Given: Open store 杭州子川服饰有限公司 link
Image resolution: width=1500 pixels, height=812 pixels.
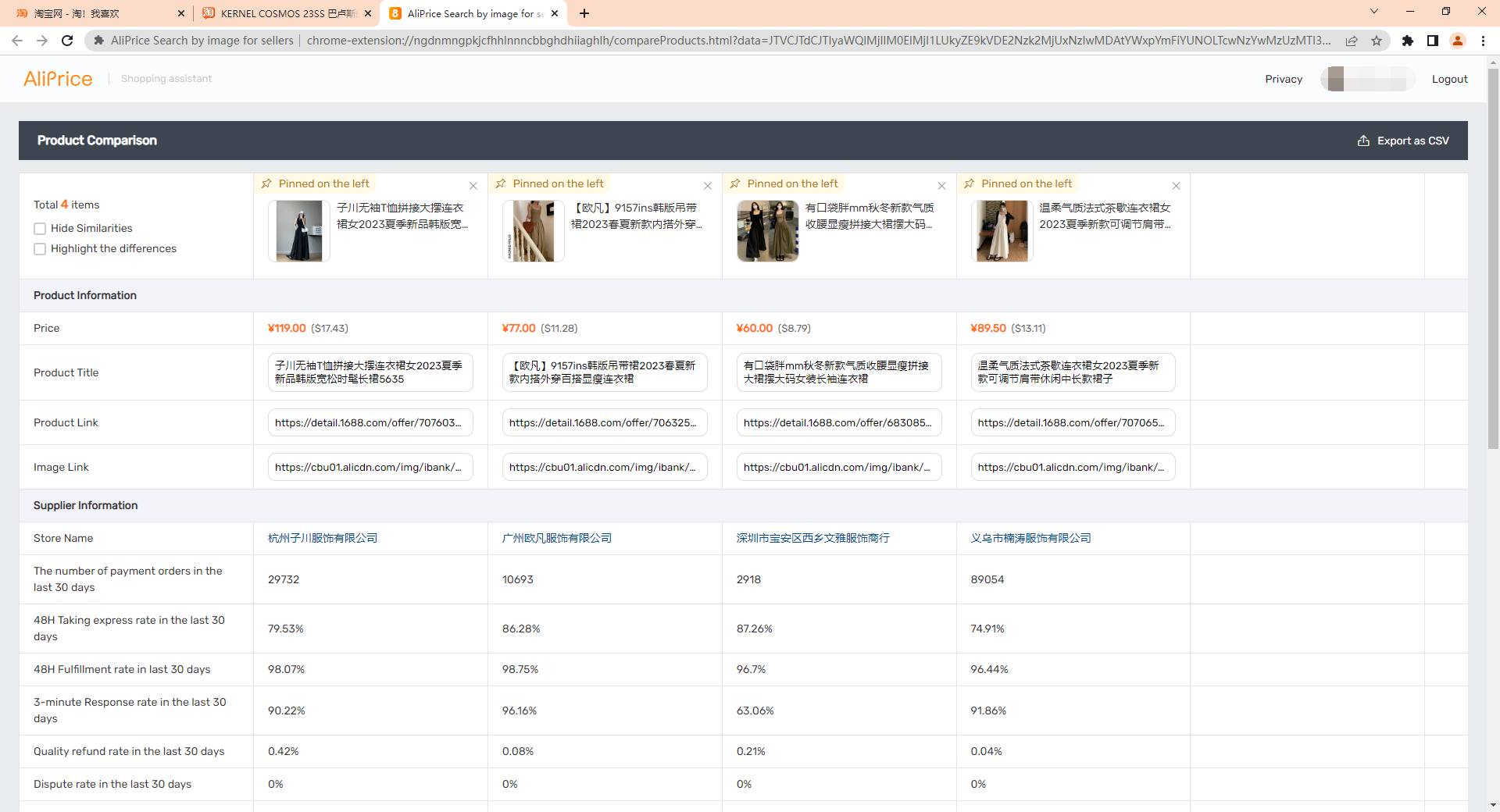Looking at the screenshot, I should (x=322, y=538).
